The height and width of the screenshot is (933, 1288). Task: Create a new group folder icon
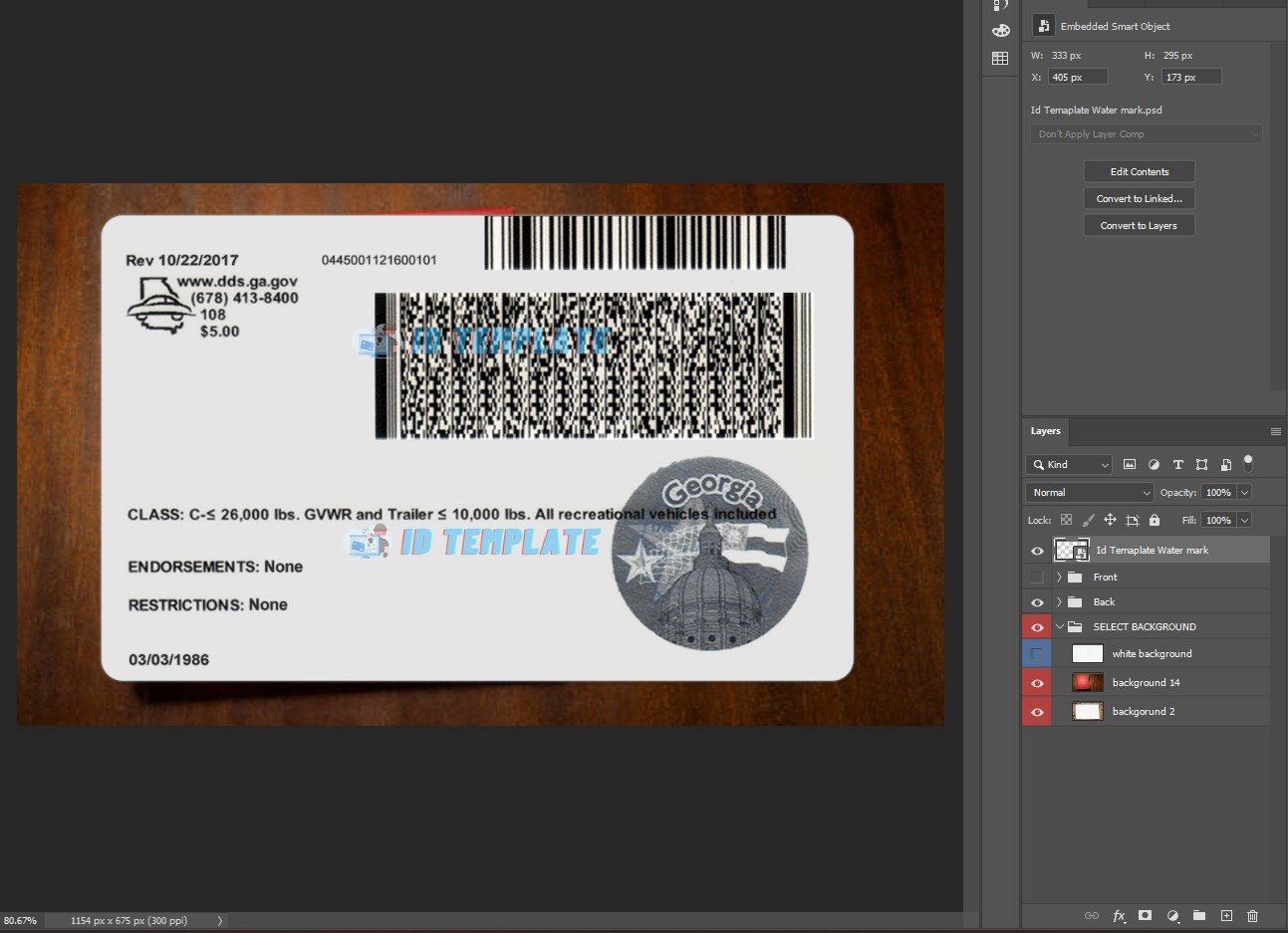[1199, 915]
